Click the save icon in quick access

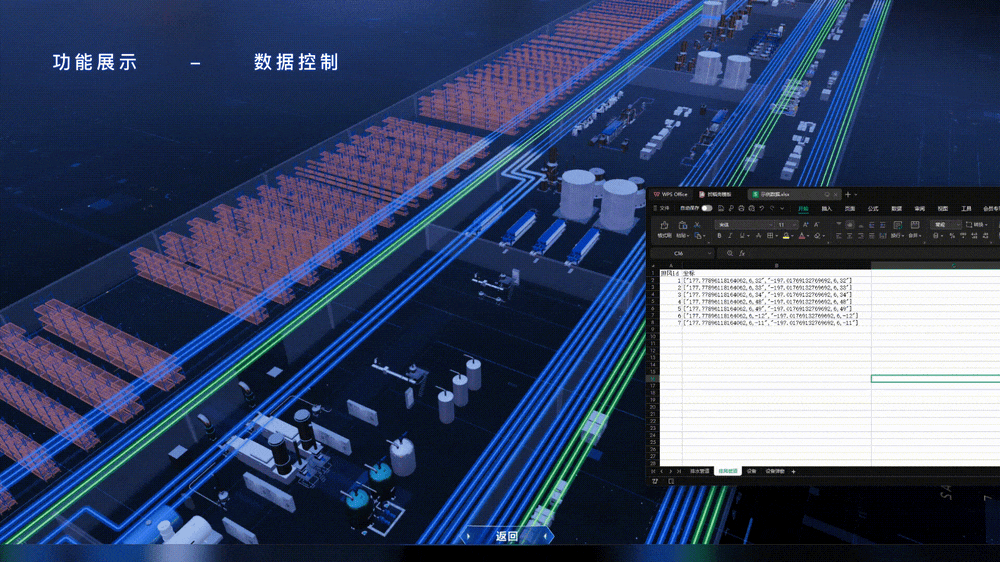[721, 209]
